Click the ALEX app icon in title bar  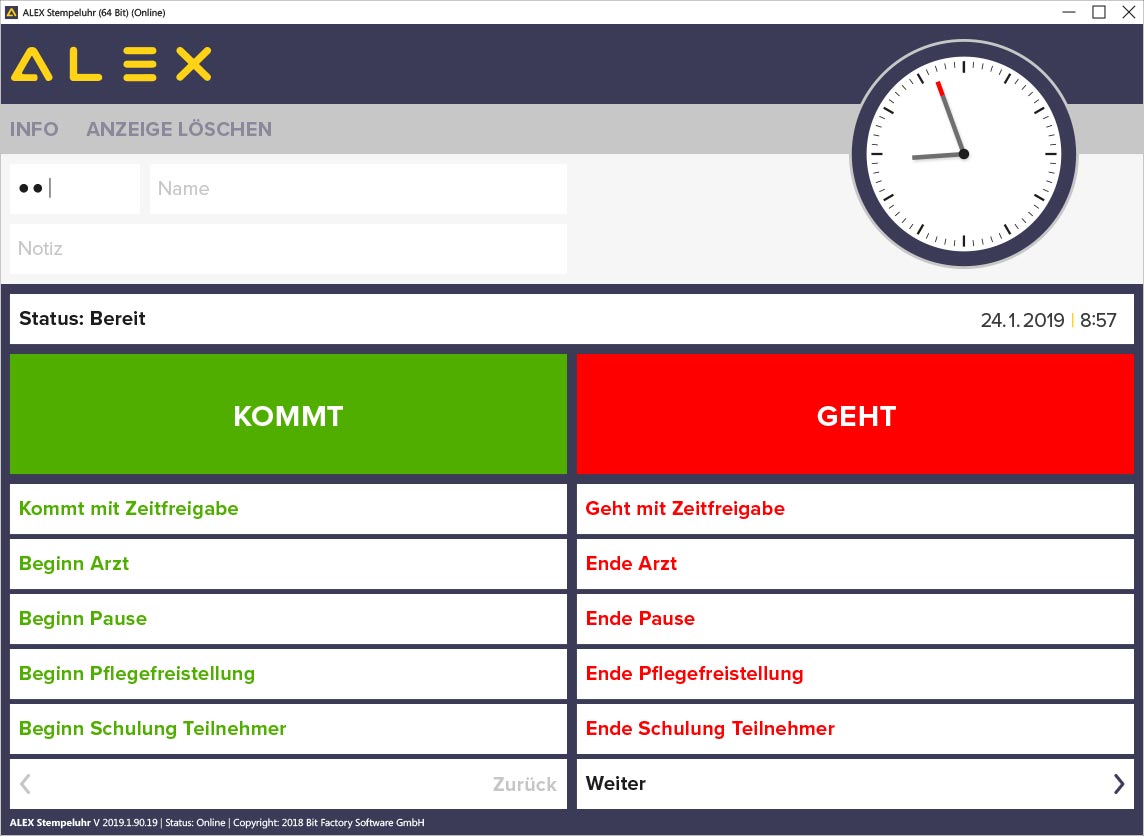(x=12, y=12)
